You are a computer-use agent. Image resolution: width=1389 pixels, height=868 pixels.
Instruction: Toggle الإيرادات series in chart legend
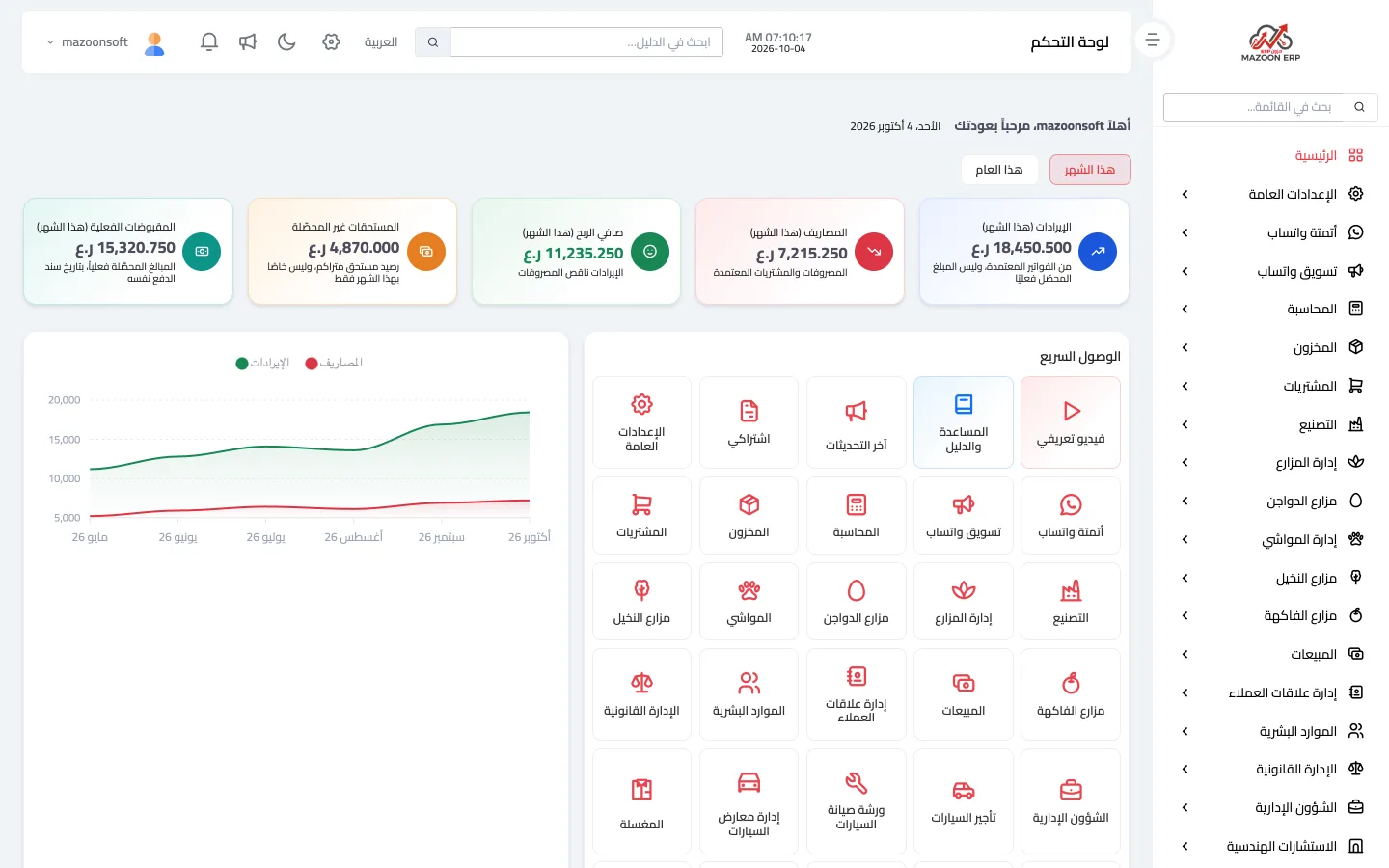pyautogui.click(x=262, y=363)
